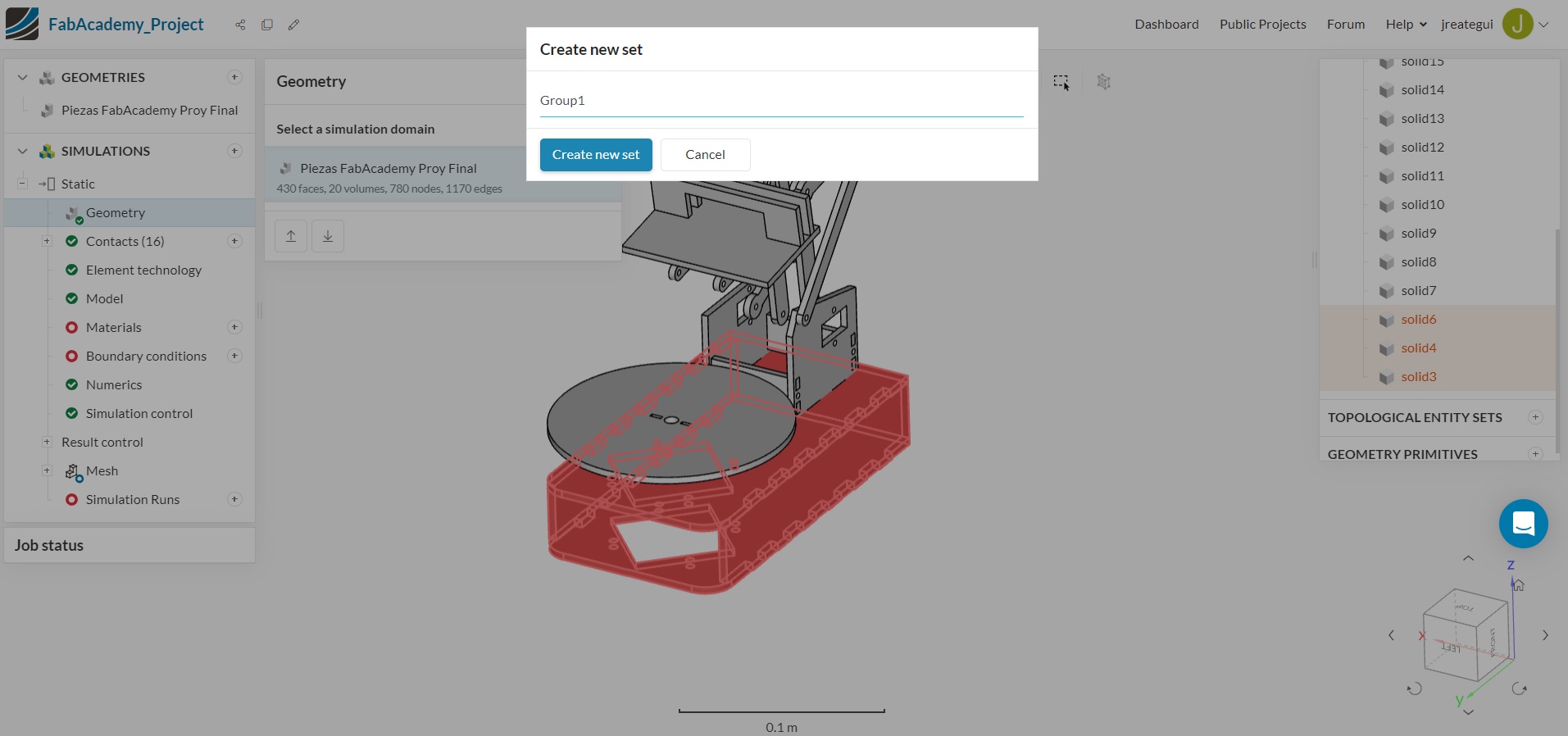Open the user account dropdown arrow

1543,25
